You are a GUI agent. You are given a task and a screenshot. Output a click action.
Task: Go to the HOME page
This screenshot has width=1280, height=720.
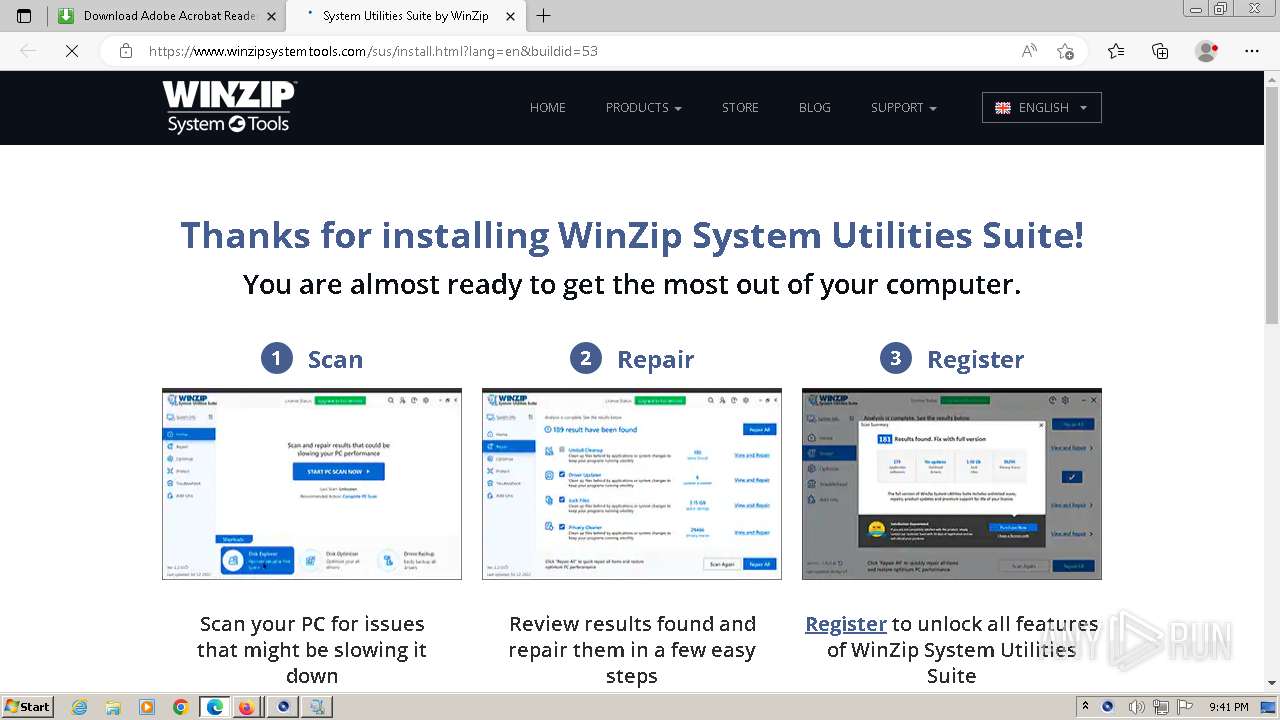coord(548,108)
